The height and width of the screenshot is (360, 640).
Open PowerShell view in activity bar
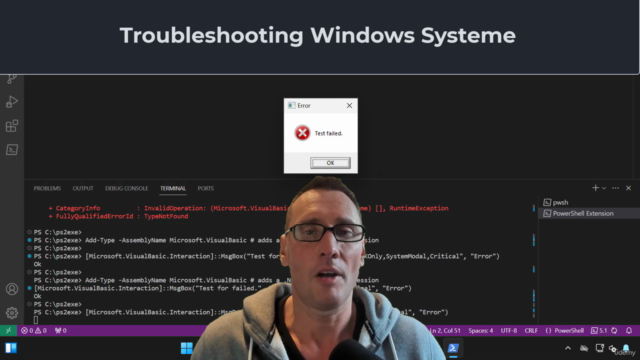(x=12, y=150)
